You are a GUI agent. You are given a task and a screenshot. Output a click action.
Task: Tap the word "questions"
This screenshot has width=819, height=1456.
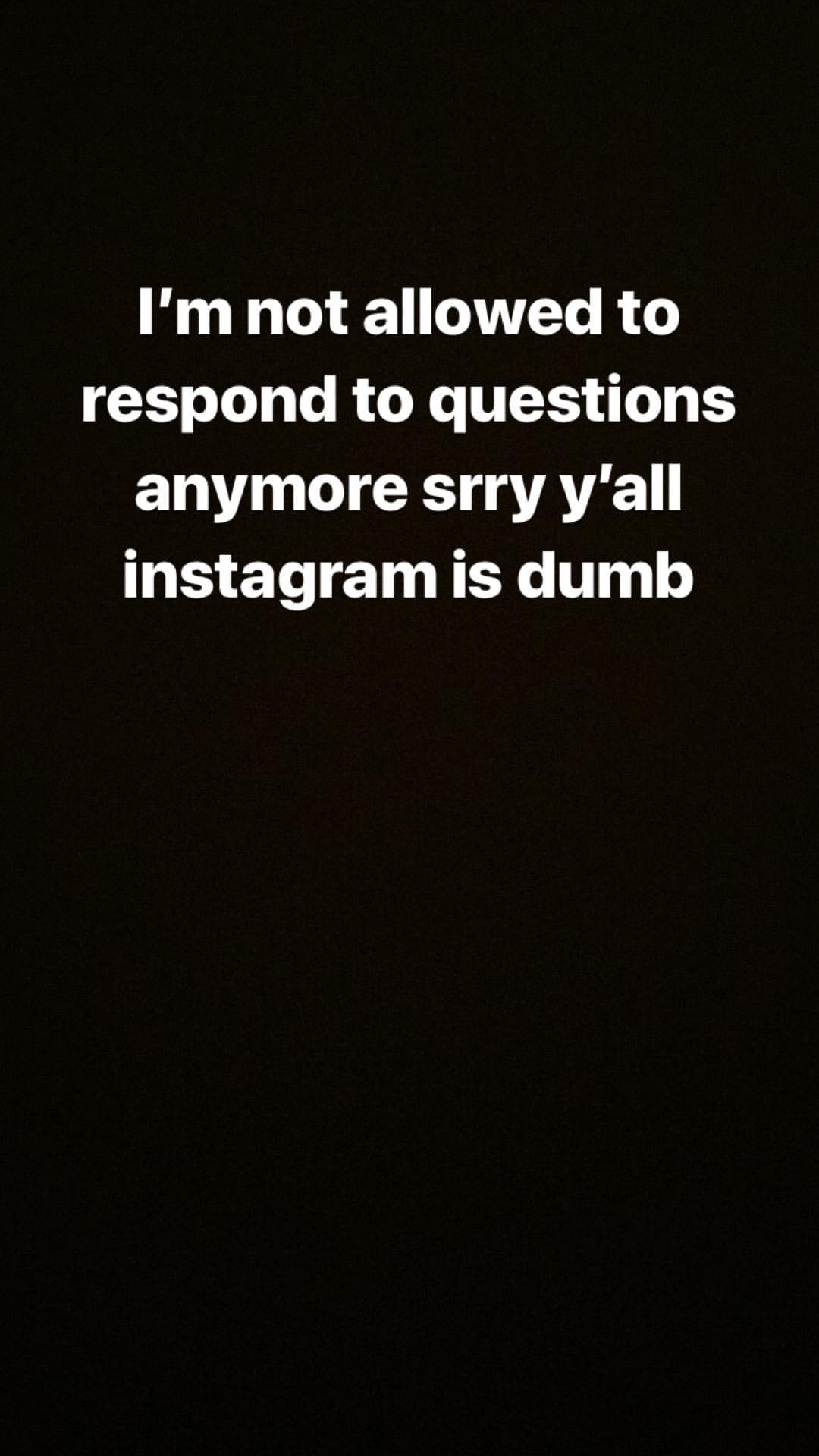coord(582,403)
